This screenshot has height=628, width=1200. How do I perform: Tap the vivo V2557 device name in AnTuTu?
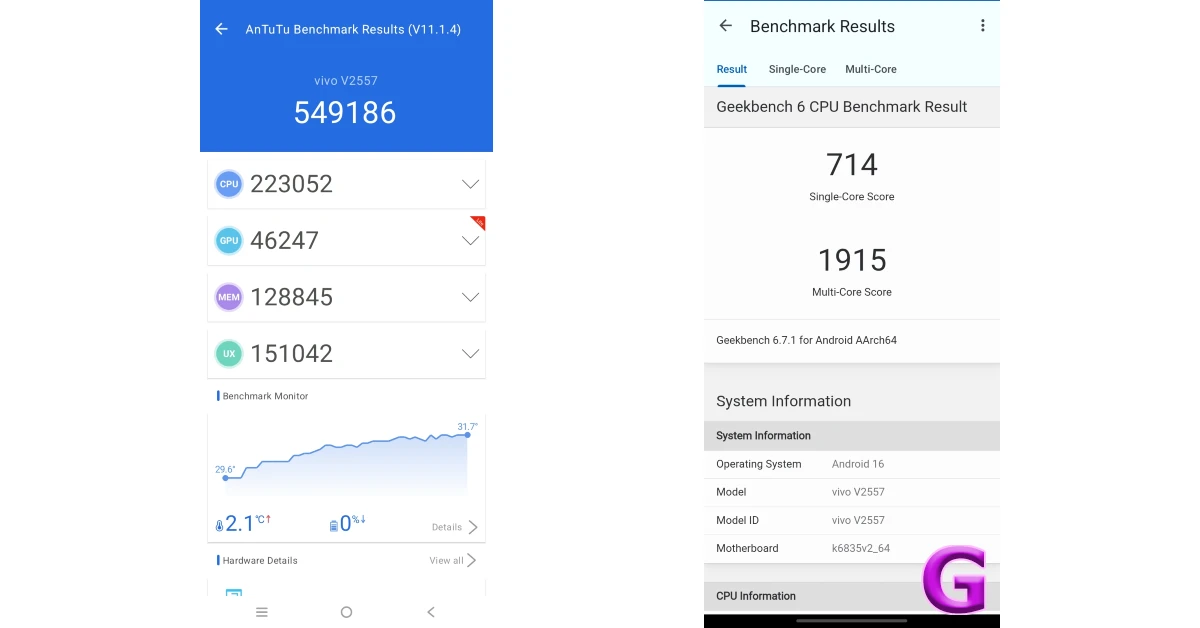[346, 81]
